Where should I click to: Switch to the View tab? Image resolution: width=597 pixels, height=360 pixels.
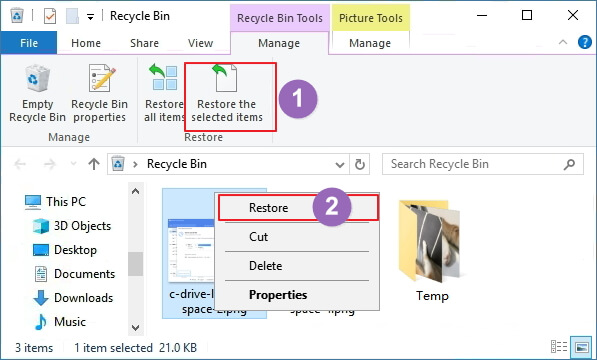pyautogui.click(x=200, y=43)
